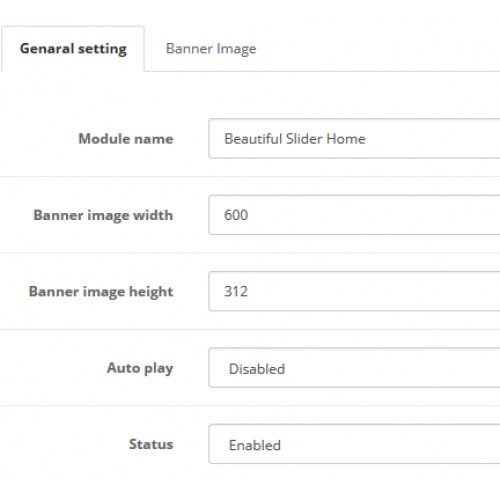Click the Banner image width label
This screenshot has height=500, width=500.
103,215
